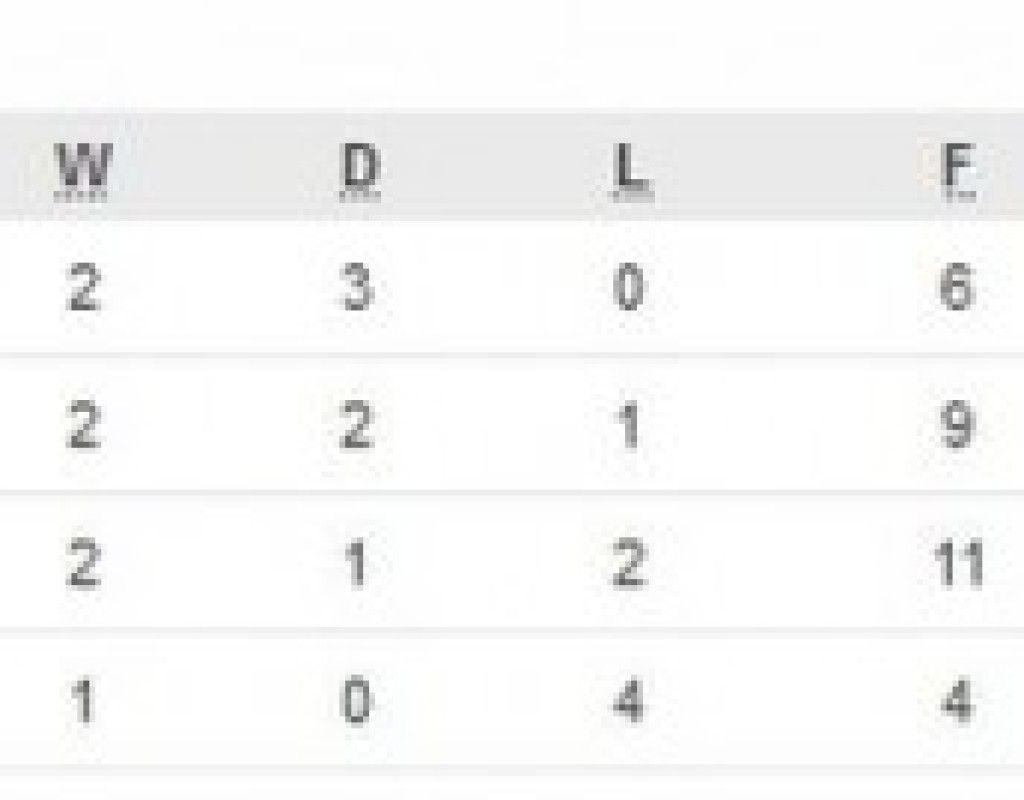Select the losses value 1 in second row
Image resolution: width=1024 pixels, height=800 pixels.
point(630,427)
